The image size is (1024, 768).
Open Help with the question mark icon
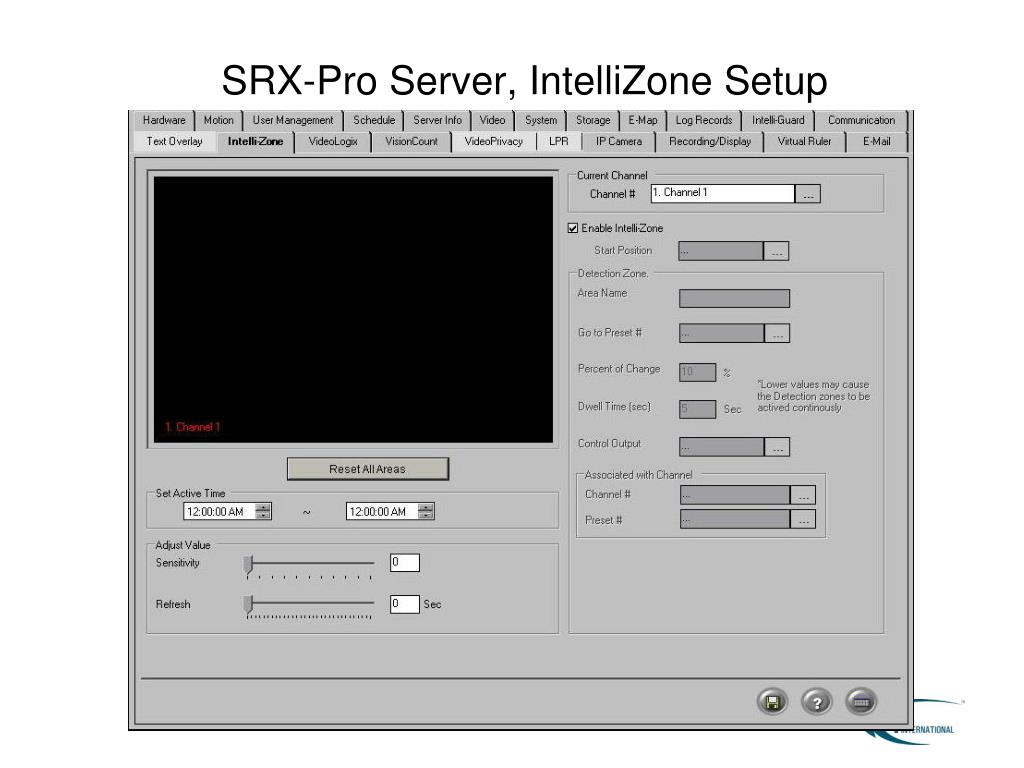(x=816, y=702)
